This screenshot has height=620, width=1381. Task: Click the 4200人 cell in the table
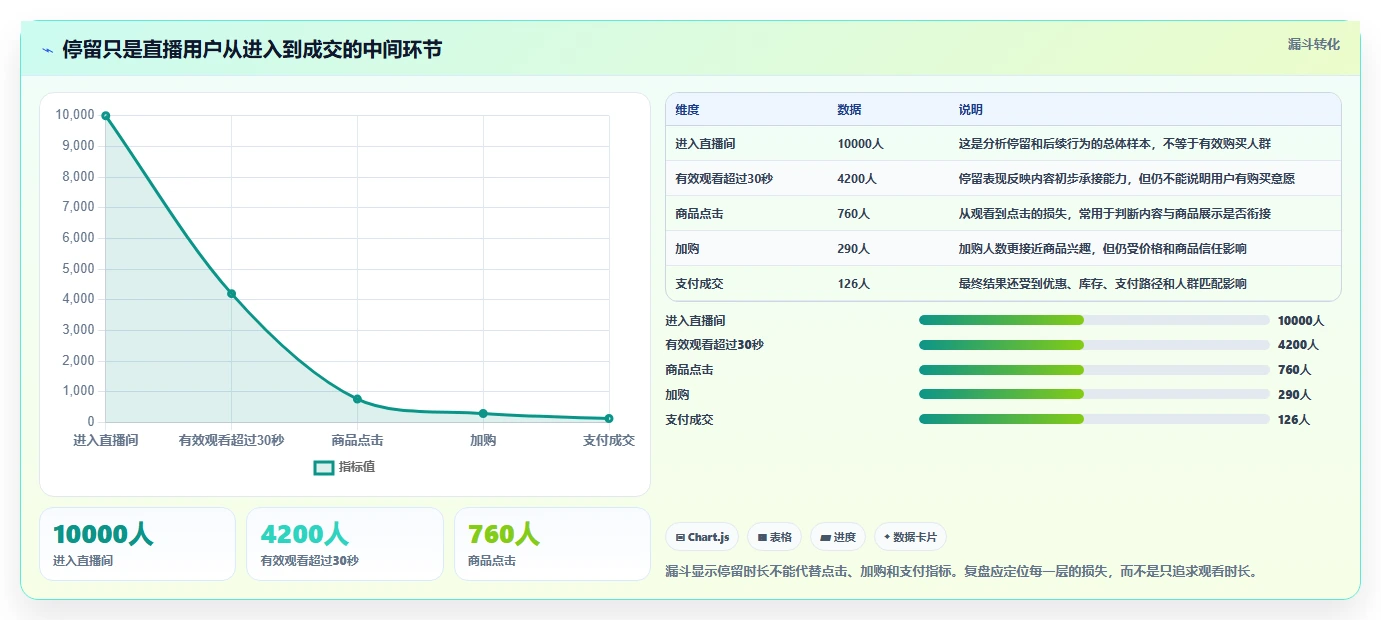point(857,179)
